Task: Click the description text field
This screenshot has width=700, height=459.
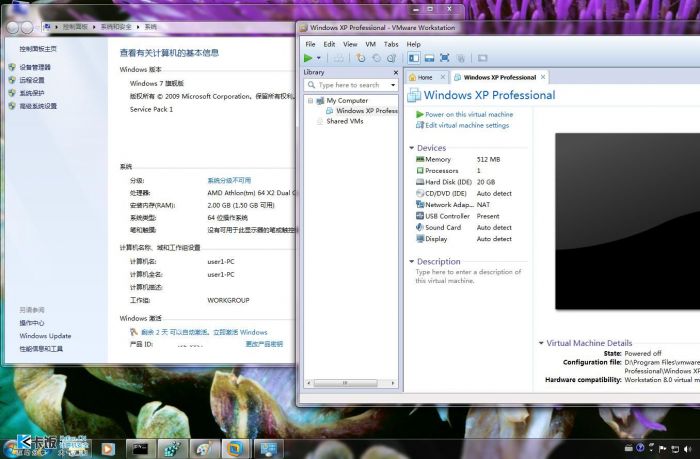Action: pyautogui.click(x=469, y=276)
